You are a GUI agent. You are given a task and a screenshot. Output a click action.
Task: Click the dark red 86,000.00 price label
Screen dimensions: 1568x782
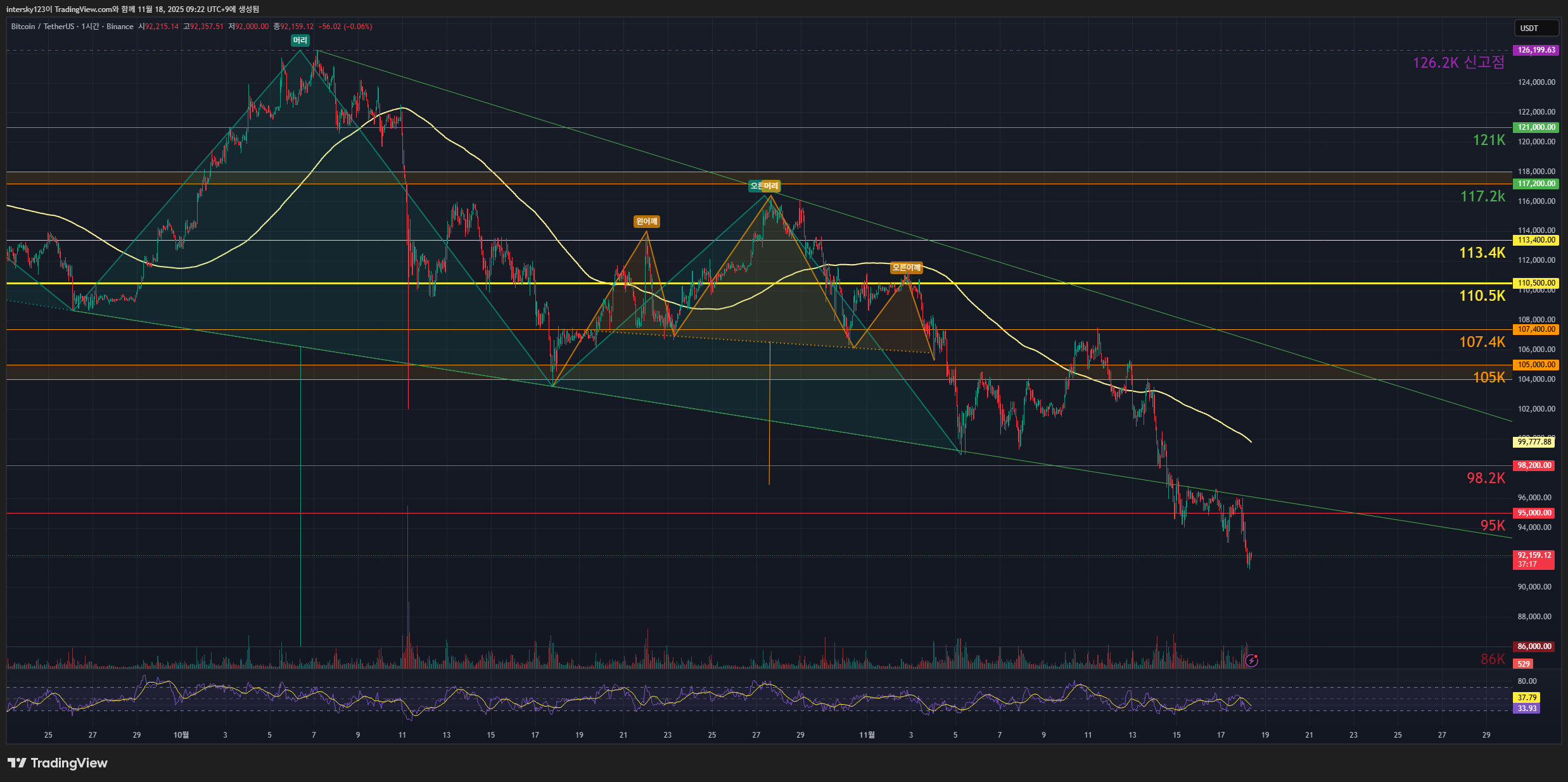[1534, 646]
